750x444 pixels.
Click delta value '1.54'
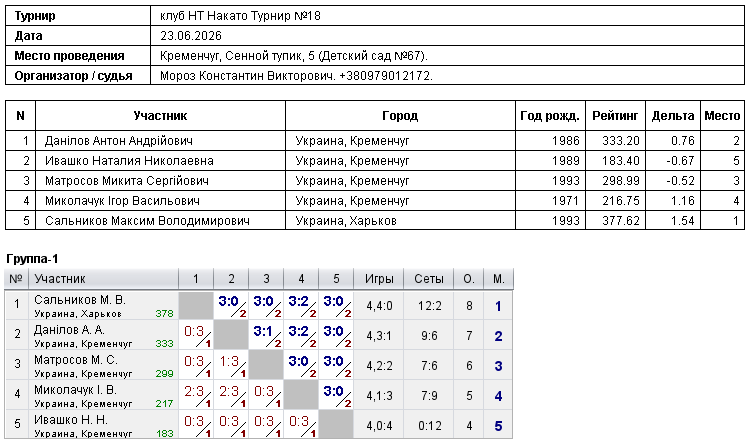683,221
